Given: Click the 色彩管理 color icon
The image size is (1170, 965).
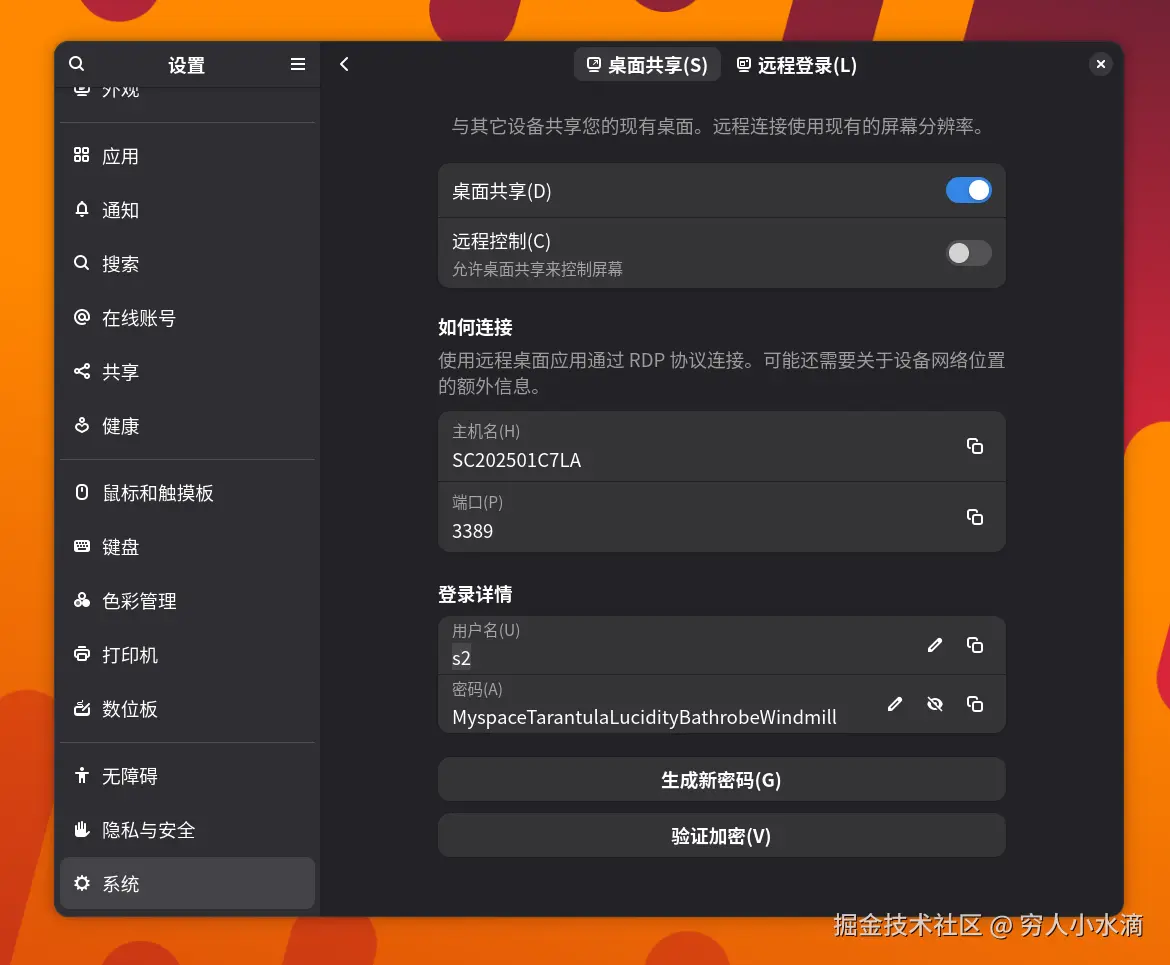Looking at the screenshot, I should (81, 600).
